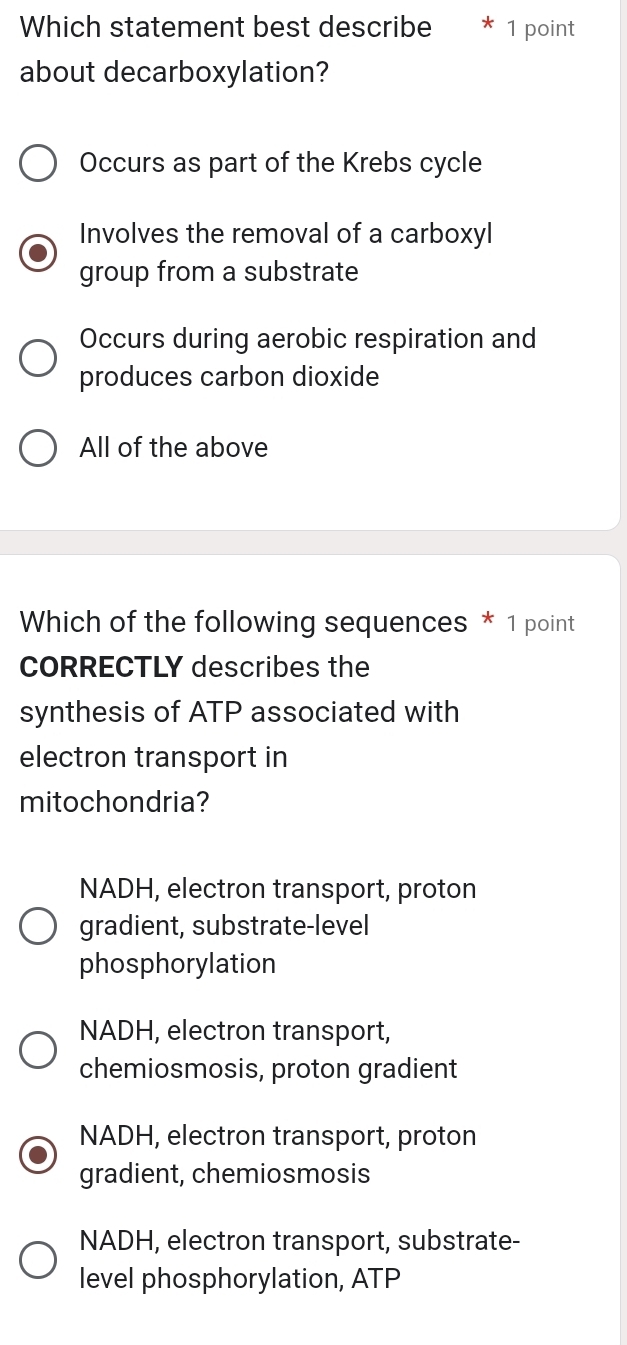
Task: Select "All of the above" radio button
Action: (37, 448)
